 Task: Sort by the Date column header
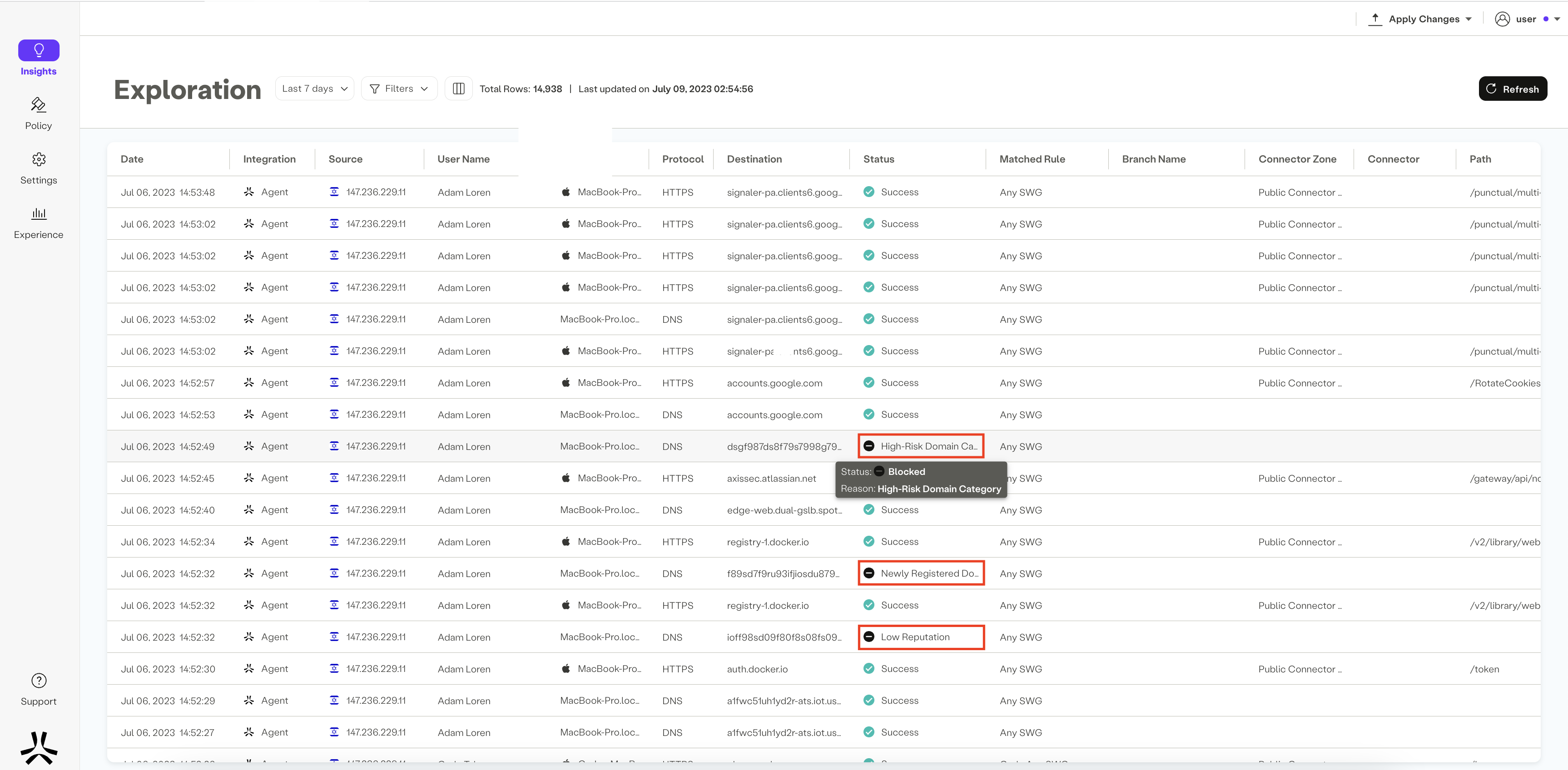click(x=132, y=159)
